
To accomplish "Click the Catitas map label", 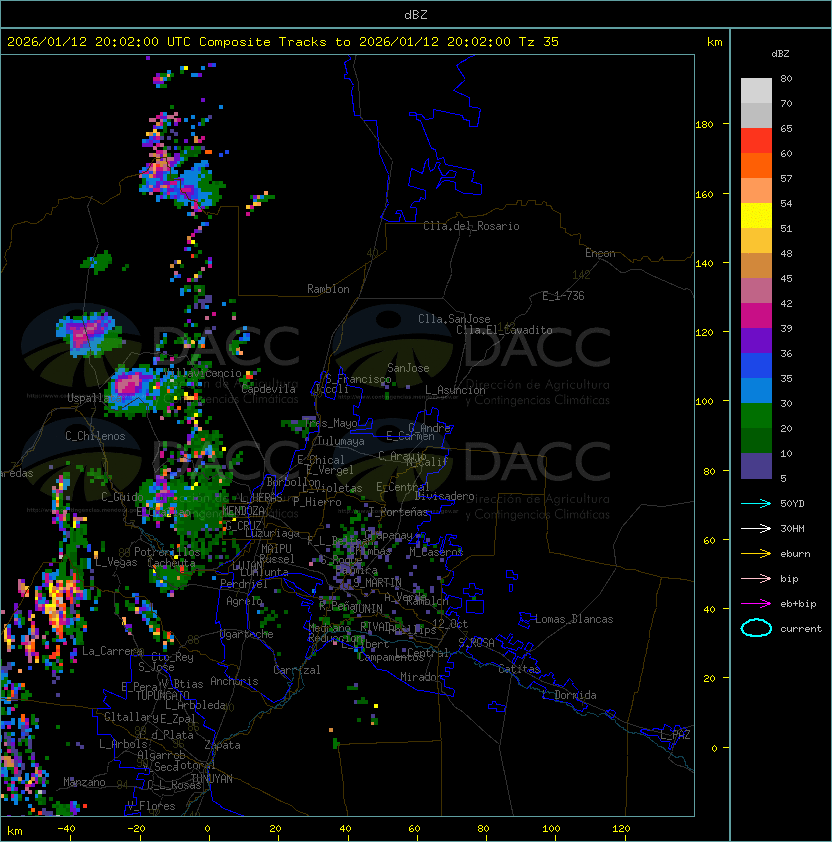I will click(x=519, y=669).
